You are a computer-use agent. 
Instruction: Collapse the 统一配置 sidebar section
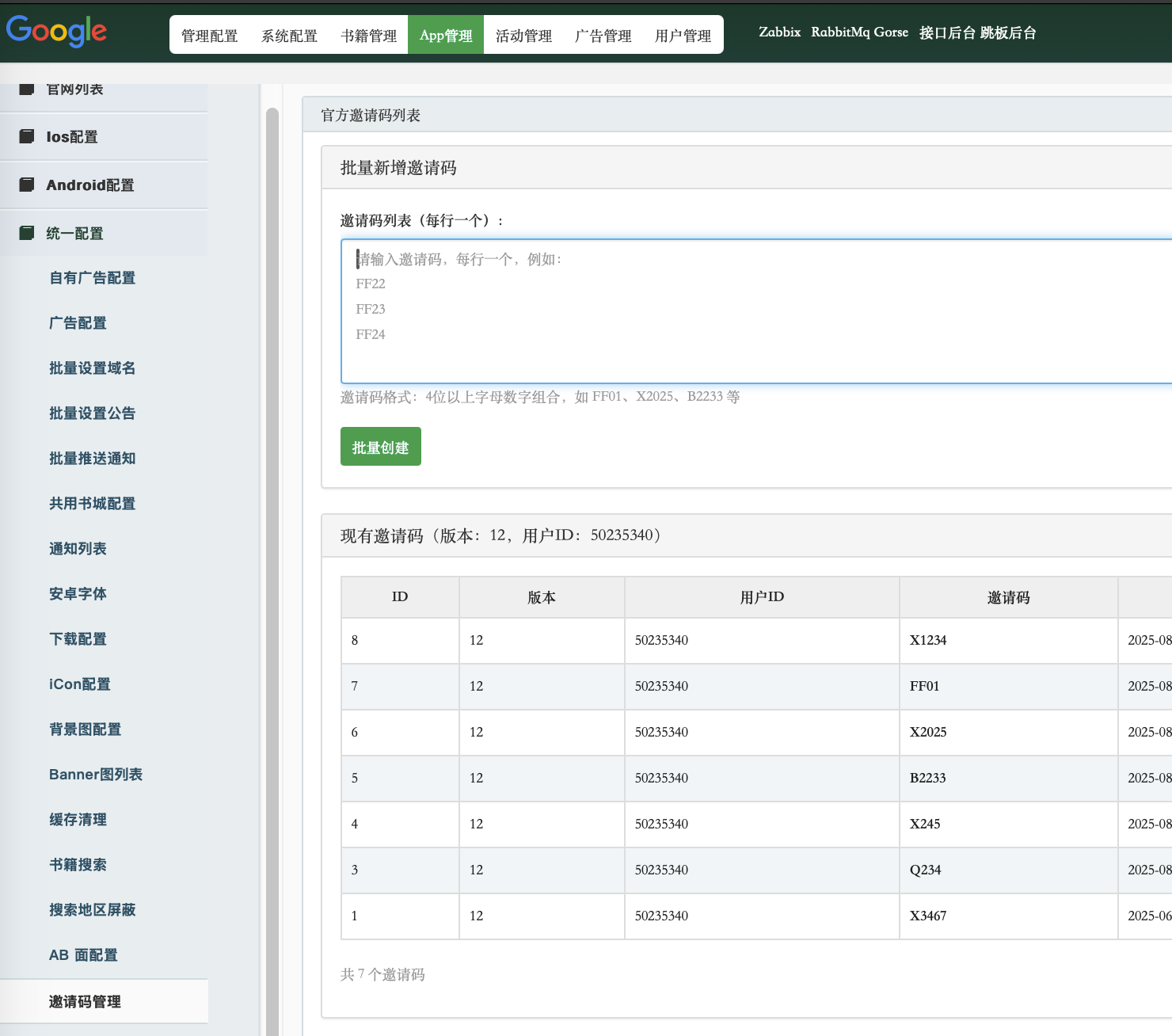(x=74, y=234)
